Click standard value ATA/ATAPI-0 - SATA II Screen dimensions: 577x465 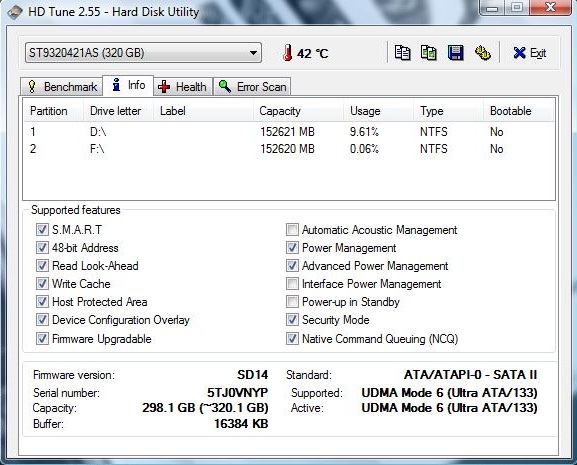coord(471,375)
